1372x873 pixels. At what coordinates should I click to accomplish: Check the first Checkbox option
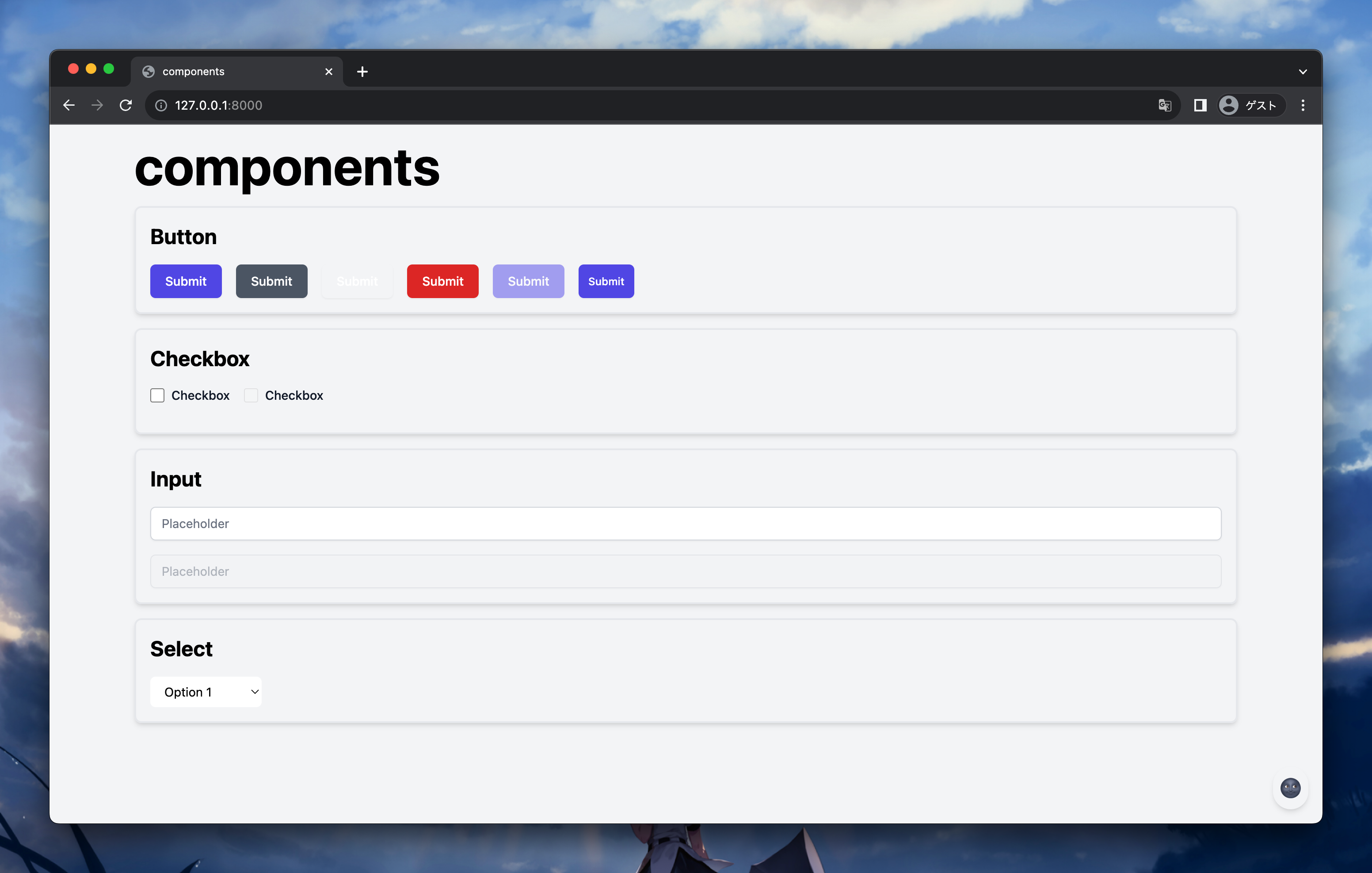pyautogui.click(x=157, y=395)
